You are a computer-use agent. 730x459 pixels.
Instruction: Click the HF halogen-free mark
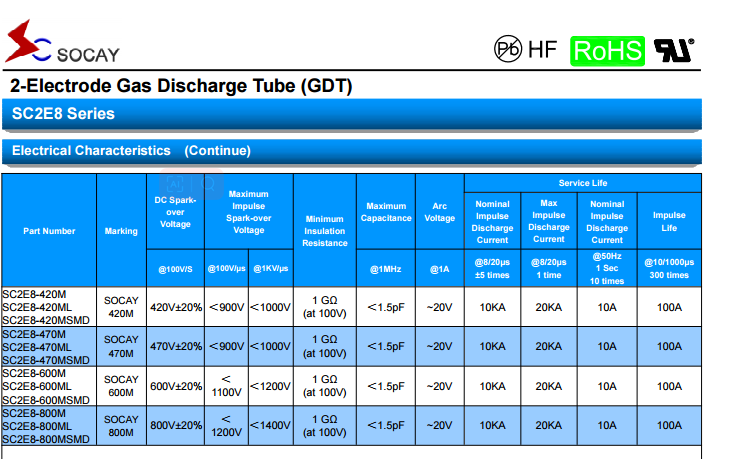542,48
